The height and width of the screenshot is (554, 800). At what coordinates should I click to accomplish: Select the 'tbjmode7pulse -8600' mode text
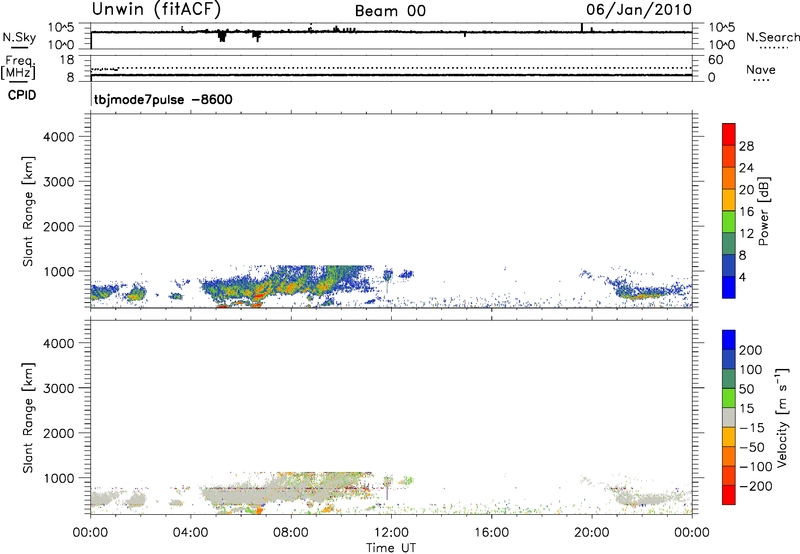[163, 99]
